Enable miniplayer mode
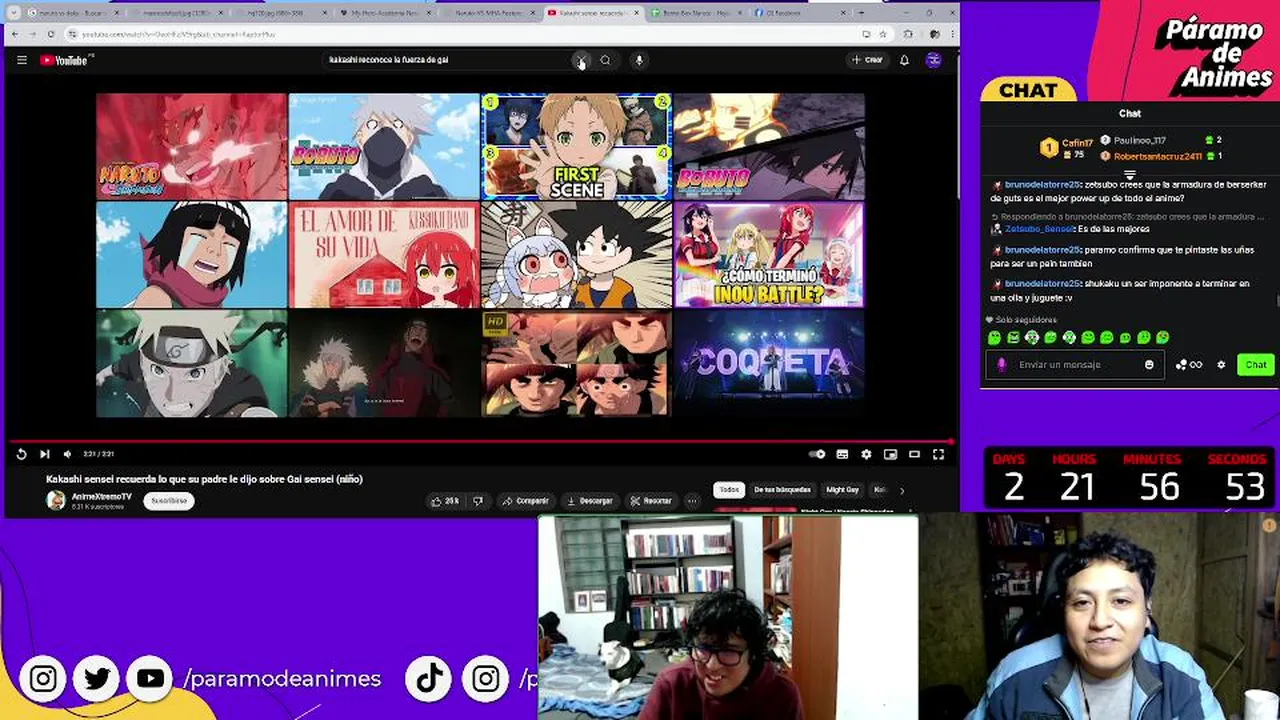Image resolution: width=1280 pixels, height=720 pixels. coord(890,454)
